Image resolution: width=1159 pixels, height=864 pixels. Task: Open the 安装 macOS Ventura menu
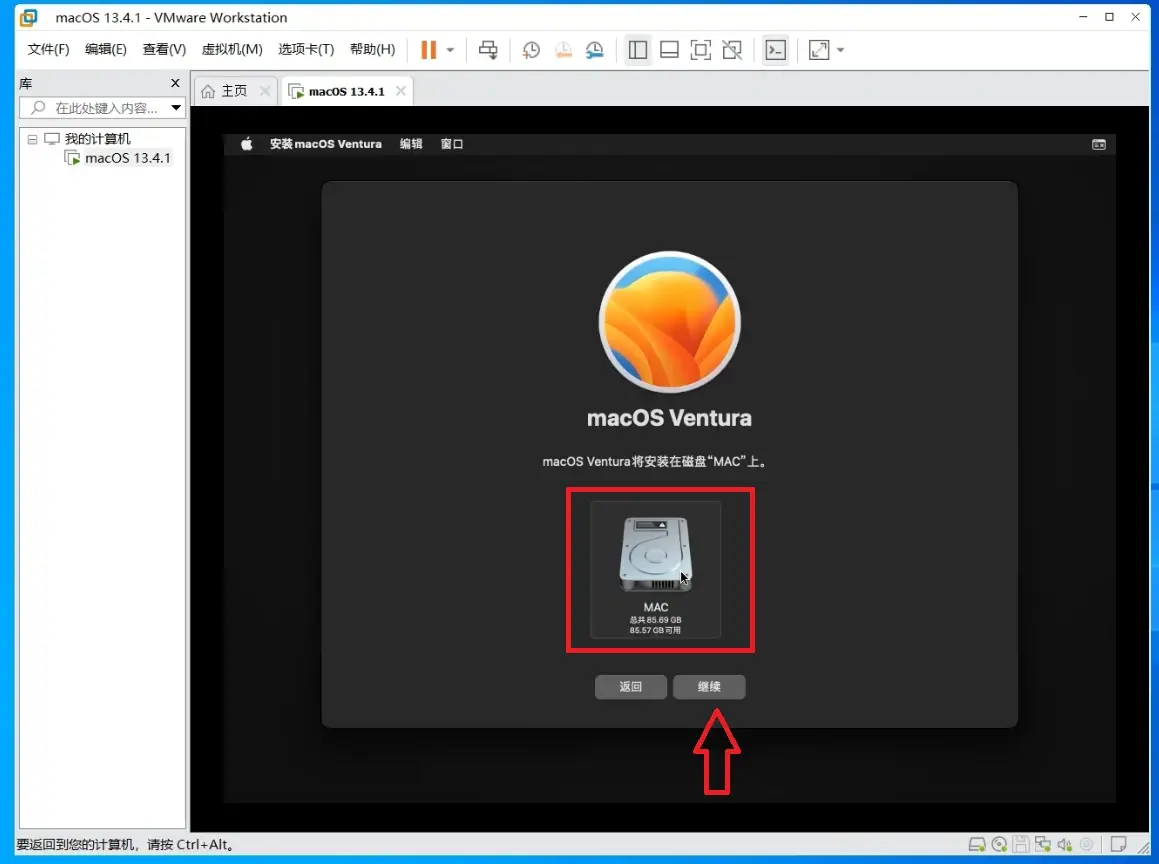pyautogui.click(x=325, y=144)
